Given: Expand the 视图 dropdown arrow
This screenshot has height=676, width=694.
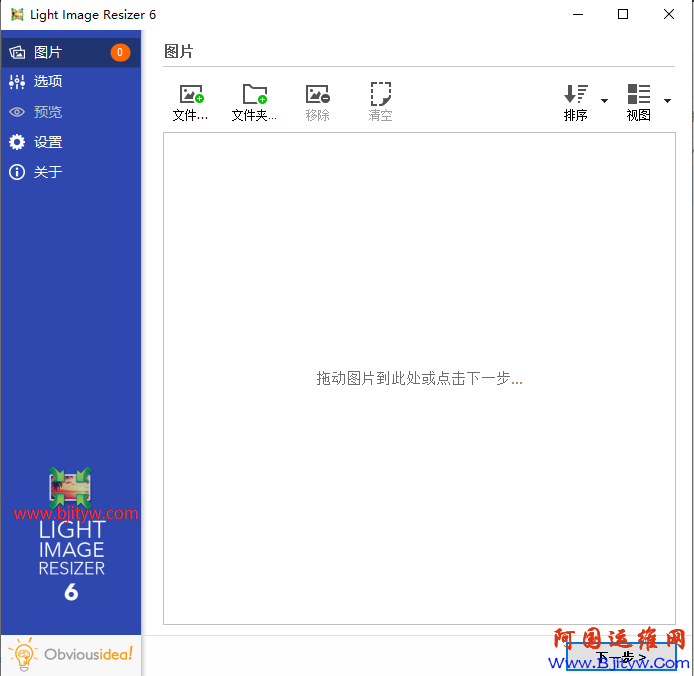Looking at the screenshot, I should 667,101.
